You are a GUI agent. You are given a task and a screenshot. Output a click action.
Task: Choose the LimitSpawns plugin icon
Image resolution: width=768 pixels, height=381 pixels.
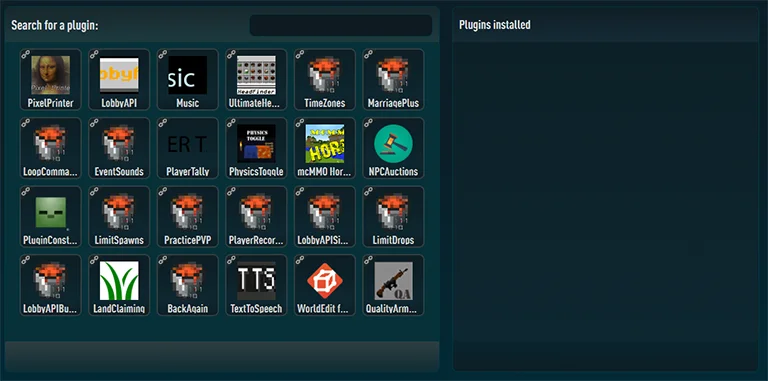pyautogui.click(x=119, y=212)
